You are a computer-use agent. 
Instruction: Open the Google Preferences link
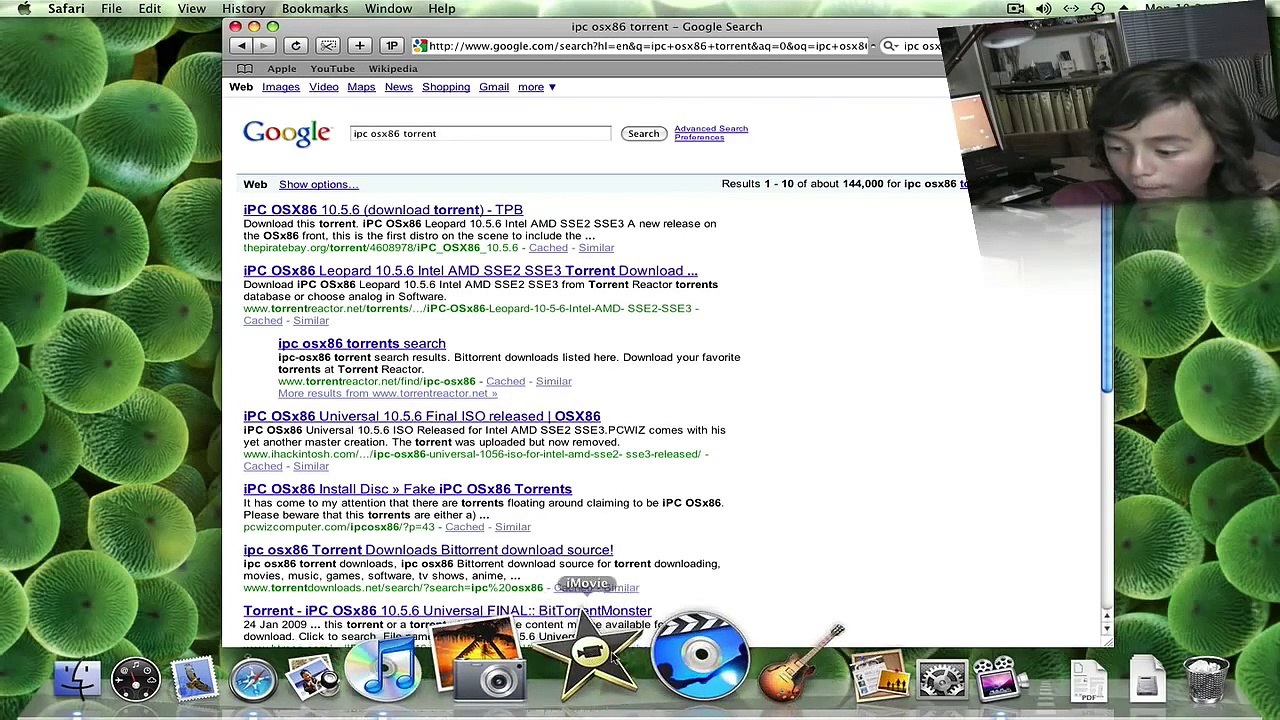point(698,137)
